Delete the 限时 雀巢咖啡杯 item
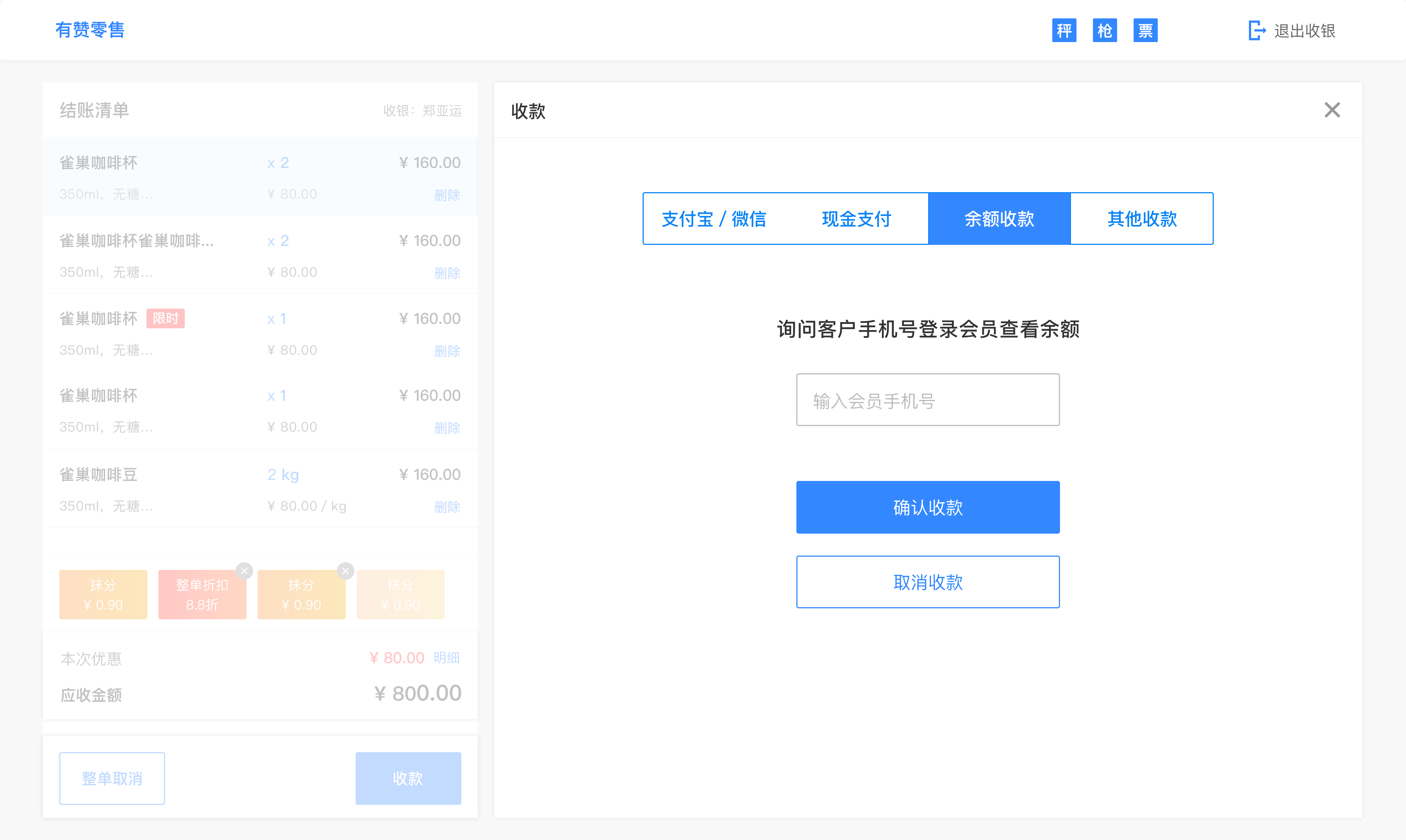Screen dimensions: 1406x840 [x=447, y=351]
